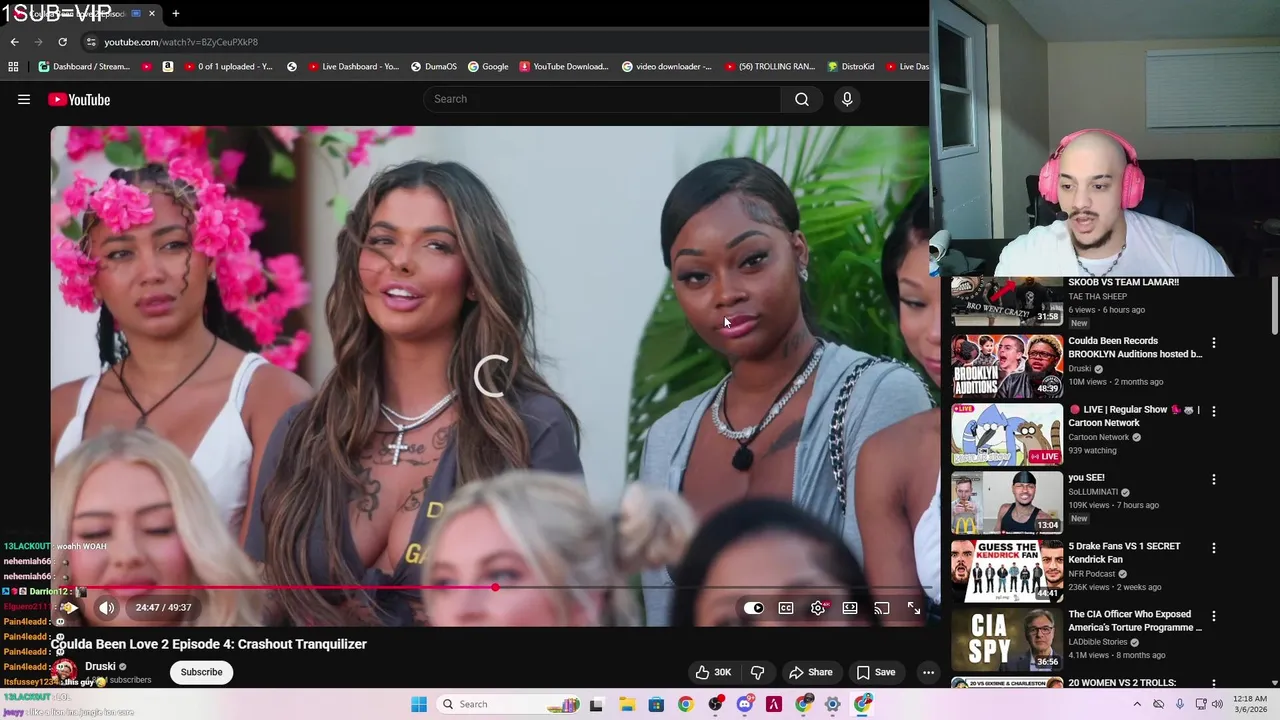Viewport: 1280px width, 720px height.
Task: Open a new browser tab
Action: (175, 13)
